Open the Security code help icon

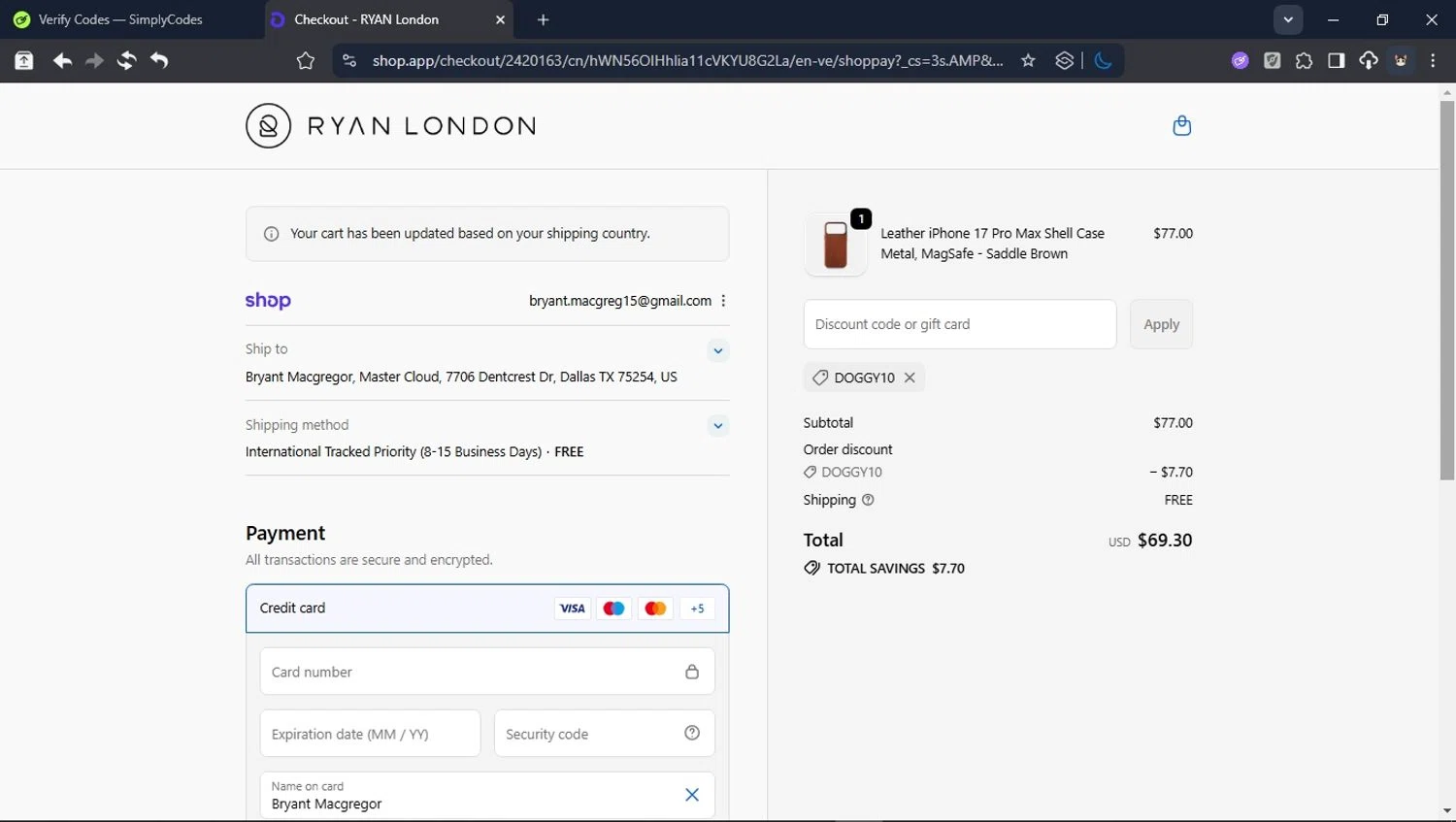[692, 733]
